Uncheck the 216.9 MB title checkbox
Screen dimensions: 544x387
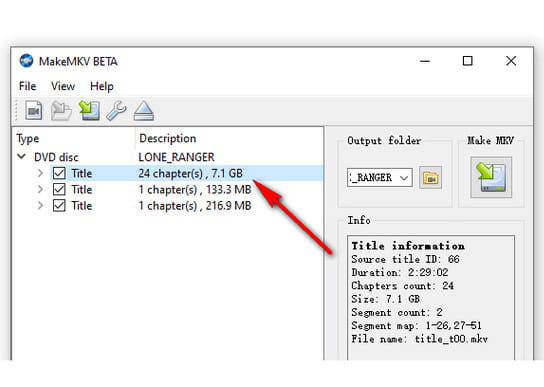59,205
